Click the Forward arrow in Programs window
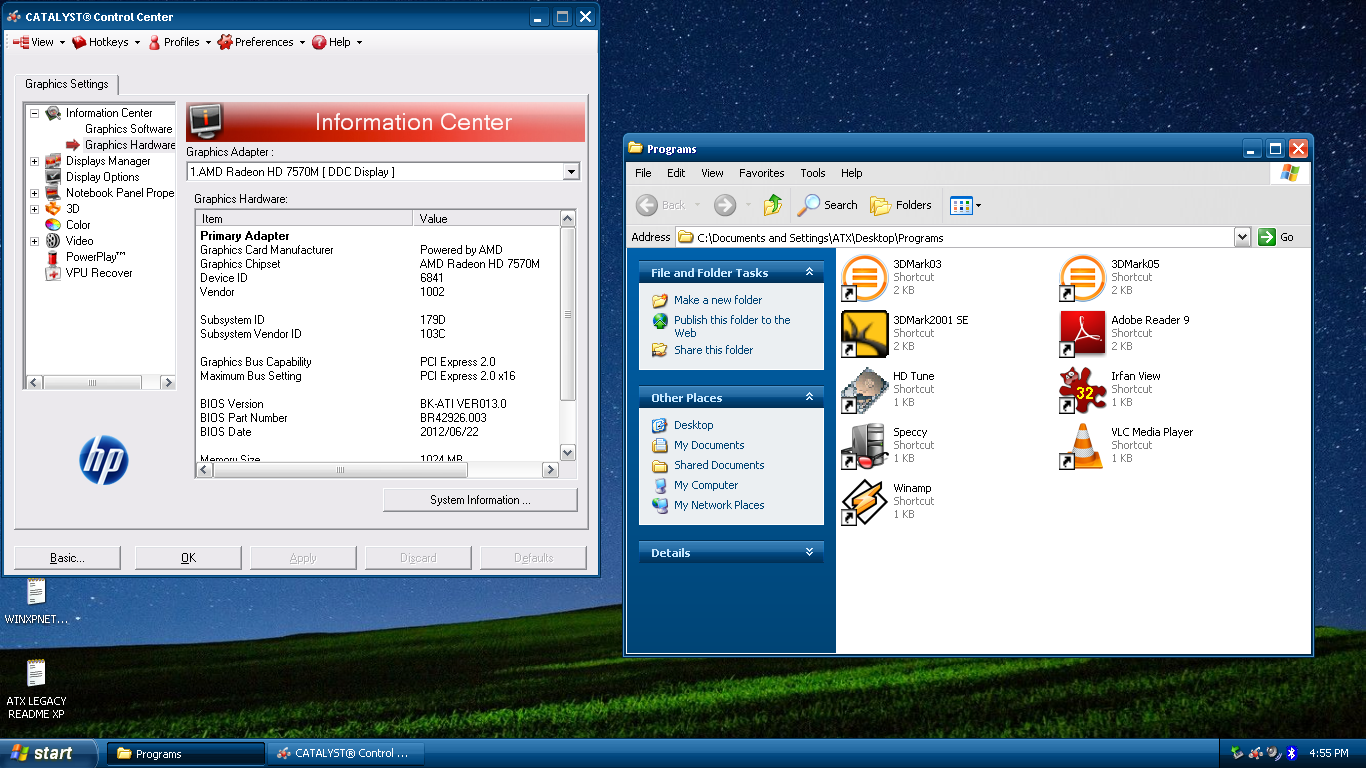The image size is (1366, 768). click(725, 205)
